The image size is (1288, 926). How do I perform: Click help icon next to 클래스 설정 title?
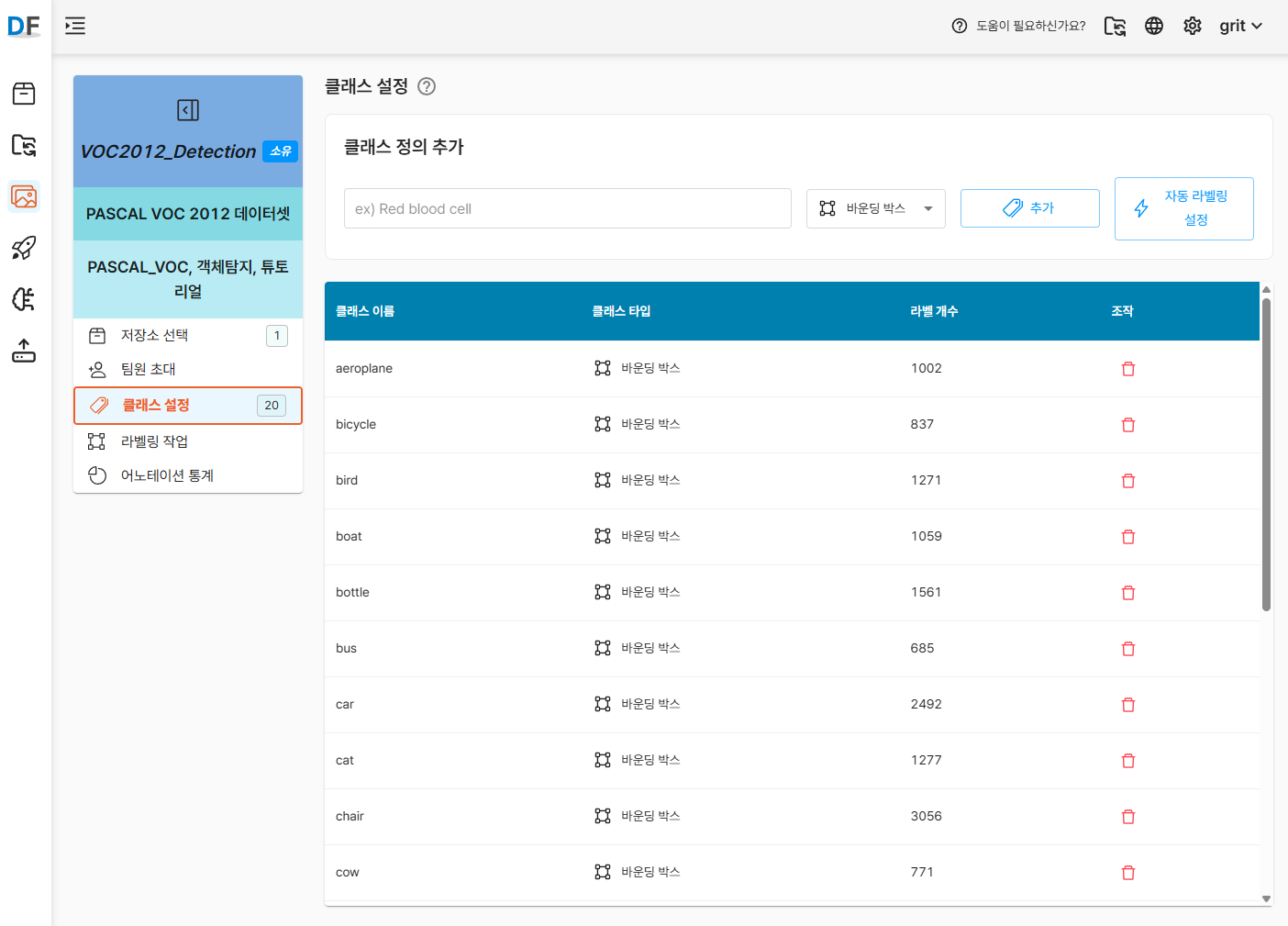click(427, 86)
